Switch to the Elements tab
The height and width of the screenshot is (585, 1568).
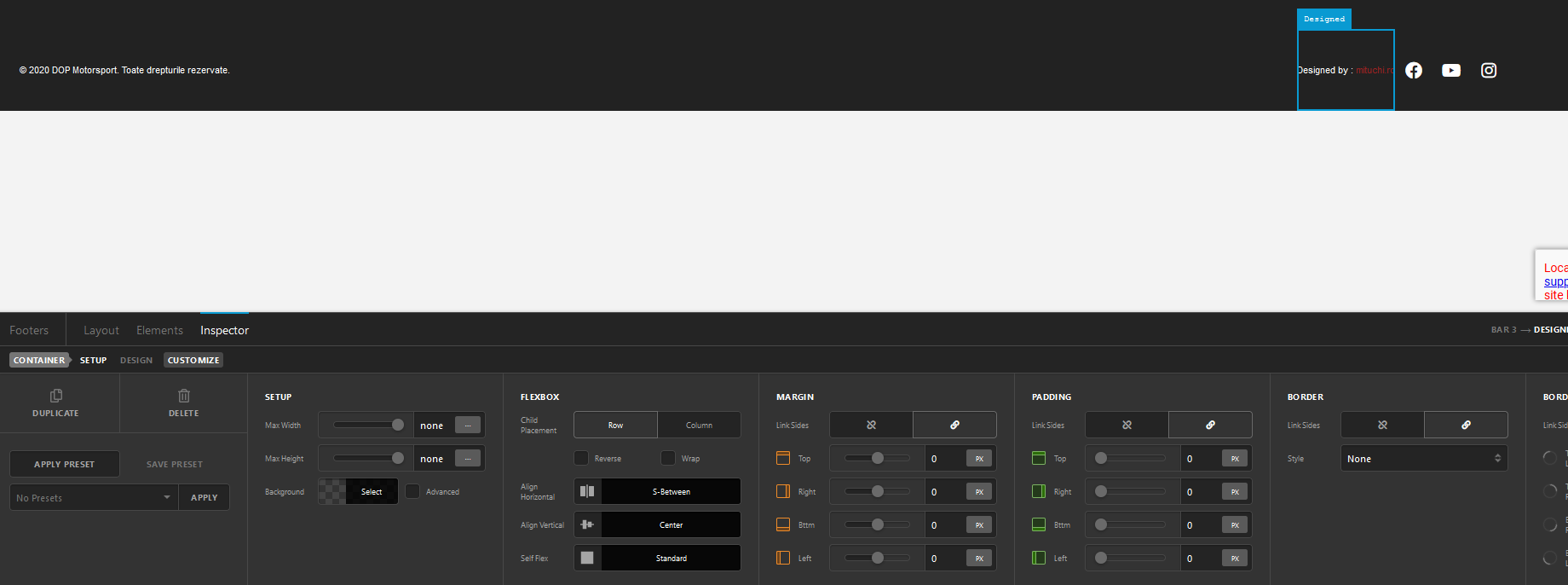click(x=159, y=330)
